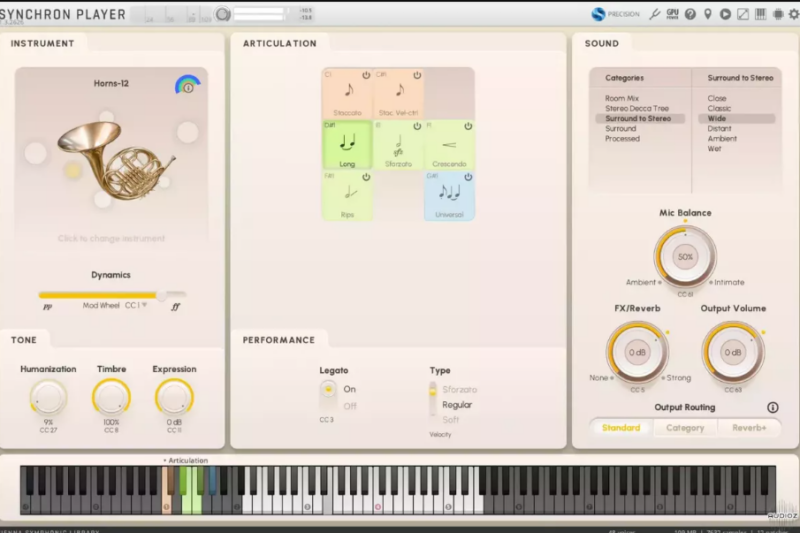
Task: Select the Distant mix preset
Action: (x=719, y=129)
